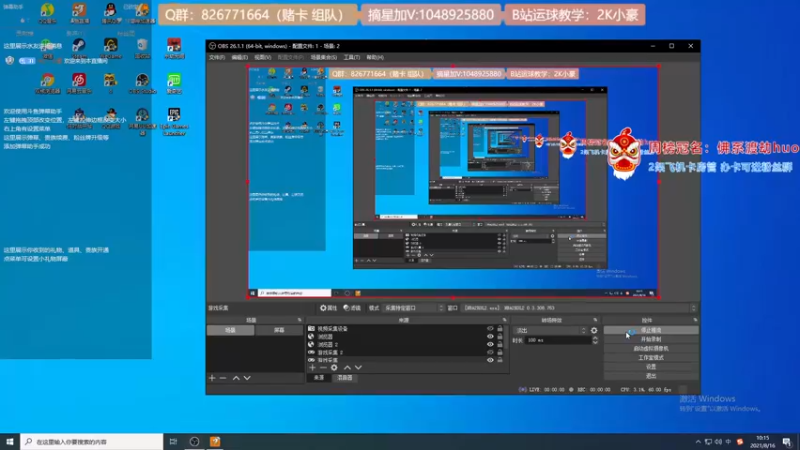Decrease the 时长 duration with the down arrow

tap(595, 342)
